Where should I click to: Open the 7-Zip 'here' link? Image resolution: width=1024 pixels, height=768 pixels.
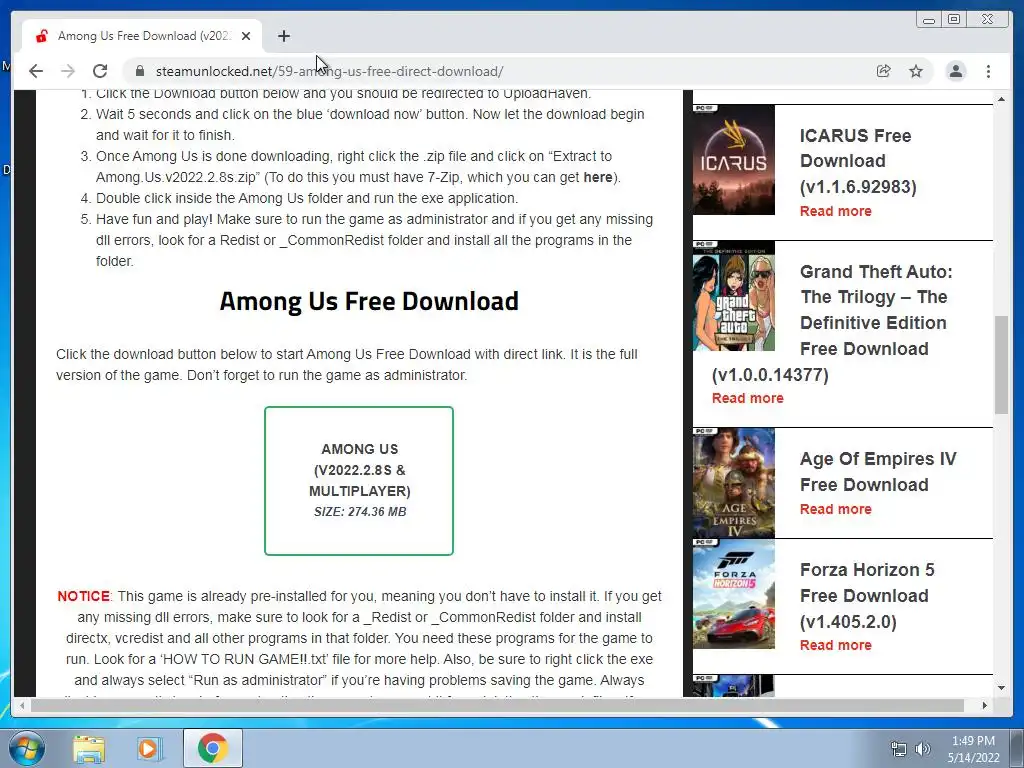[598, 177]
